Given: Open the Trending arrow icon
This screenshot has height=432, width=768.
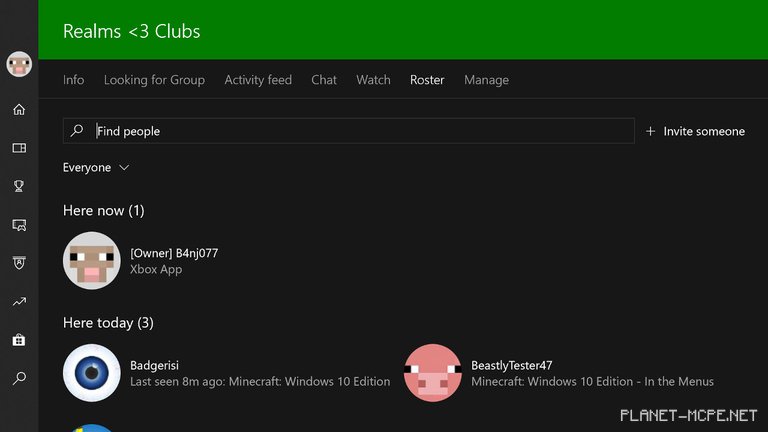Looking at the screenshot, I should pyautogui.click(x=19, y=301).
